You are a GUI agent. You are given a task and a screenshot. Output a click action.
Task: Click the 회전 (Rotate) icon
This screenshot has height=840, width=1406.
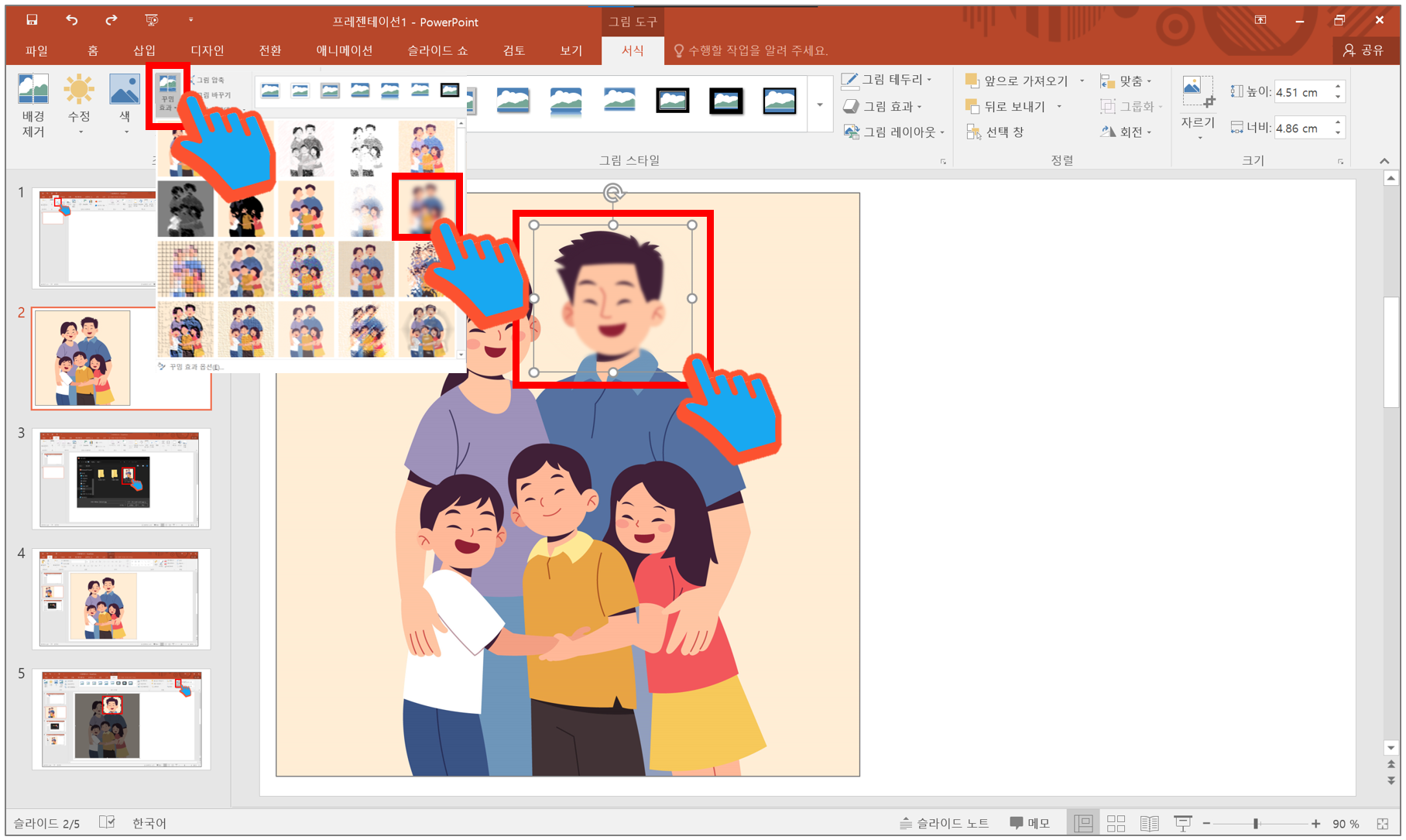[1127, 132]
